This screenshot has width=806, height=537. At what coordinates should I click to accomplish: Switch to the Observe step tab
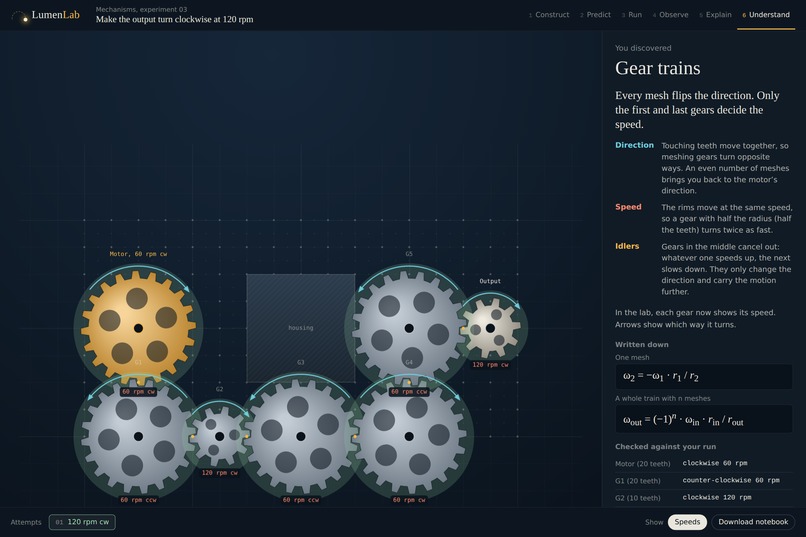(671, 15)
